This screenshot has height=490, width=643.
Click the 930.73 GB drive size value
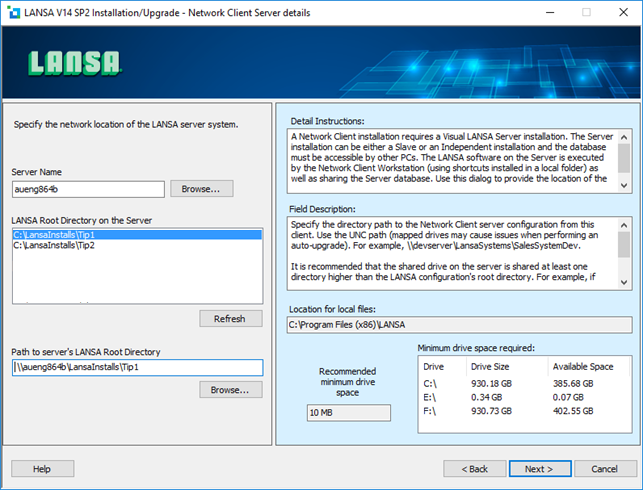coord(491,411)
